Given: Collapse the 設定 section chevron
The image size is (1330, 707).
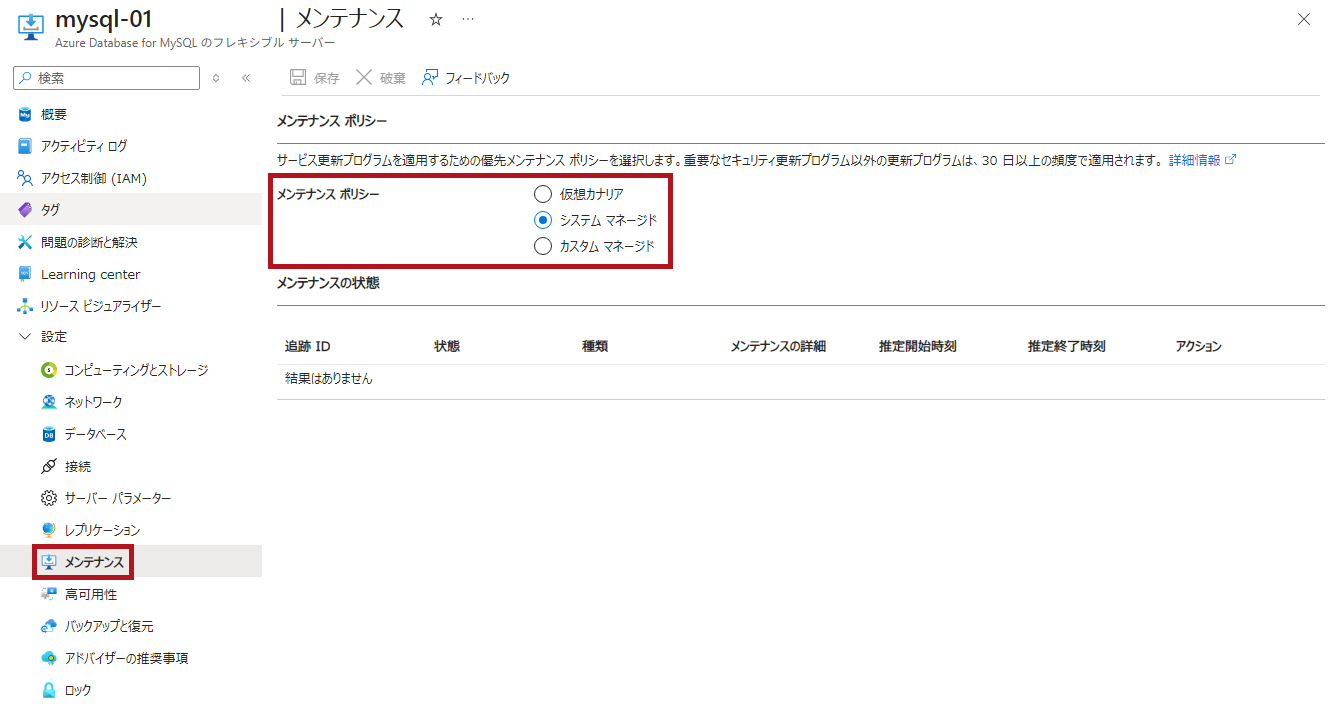Looking at the screenshot, I should [25, 337].
